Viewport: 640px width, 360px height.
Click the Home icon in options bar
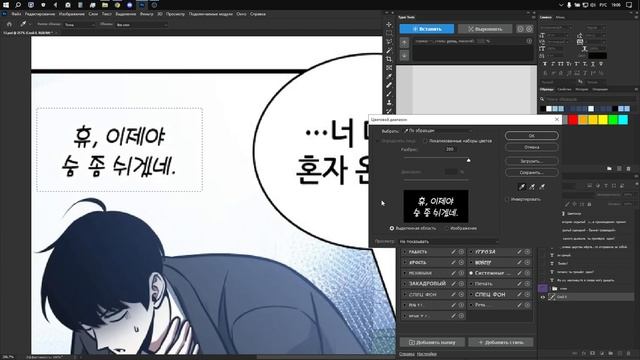pyautogui.click(x=9, y=24)
